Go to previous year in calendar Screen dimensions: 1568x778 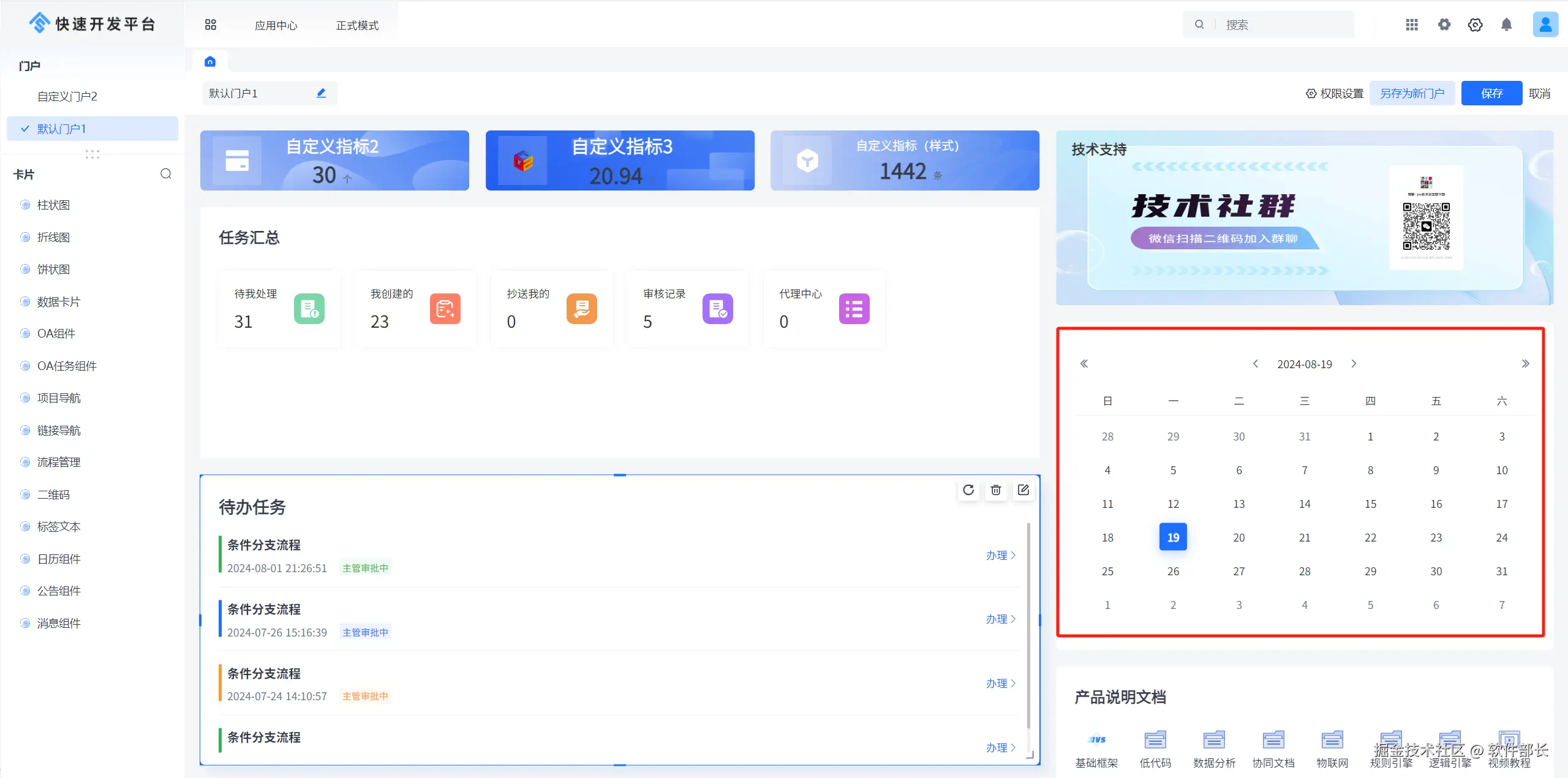[x=1084, y=364]
